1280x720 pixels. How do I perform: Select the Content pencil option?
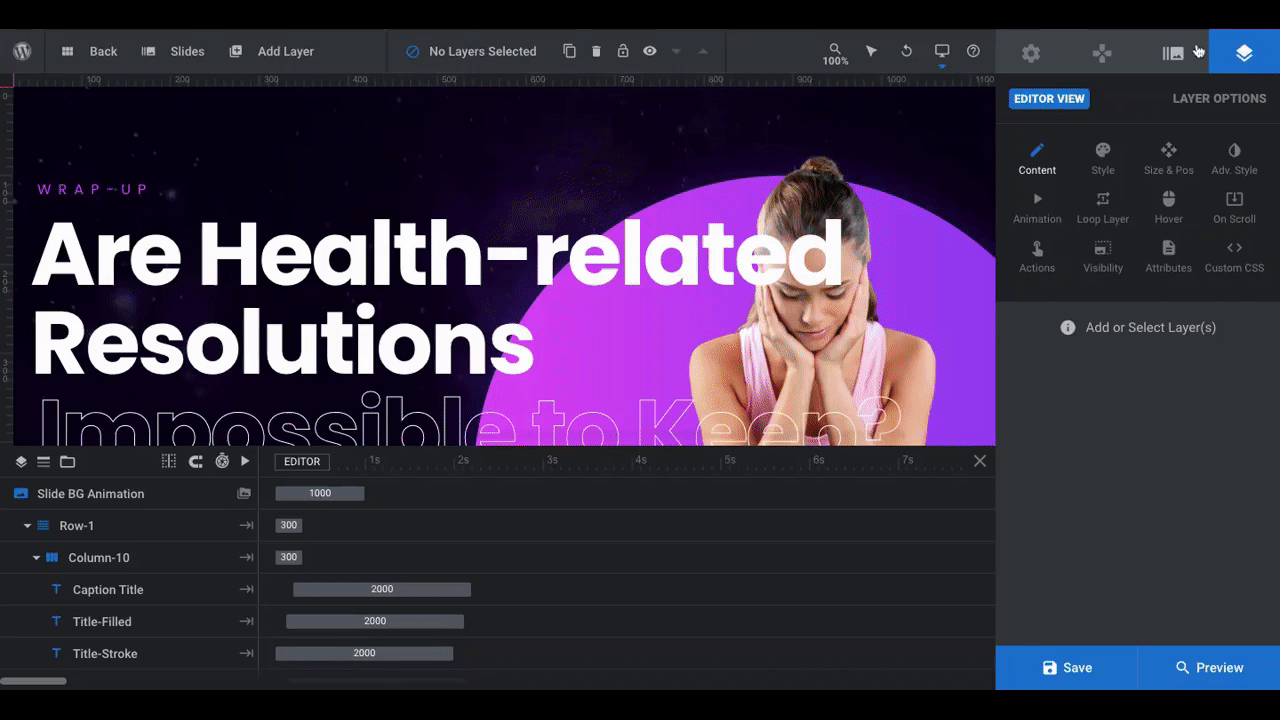point(1037,159)
